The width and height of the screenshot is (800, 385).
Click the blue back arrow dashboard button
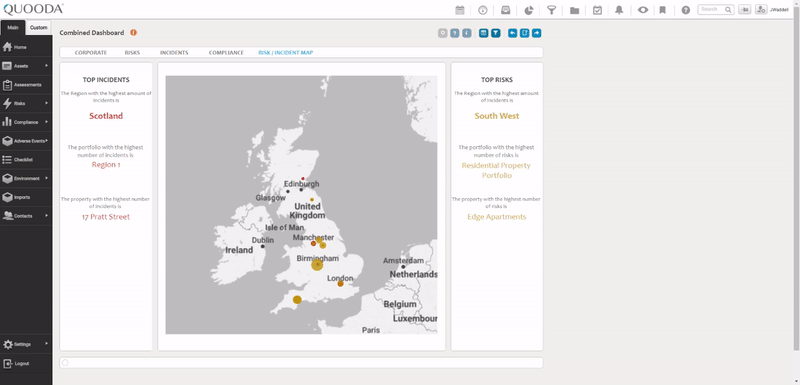512,33
